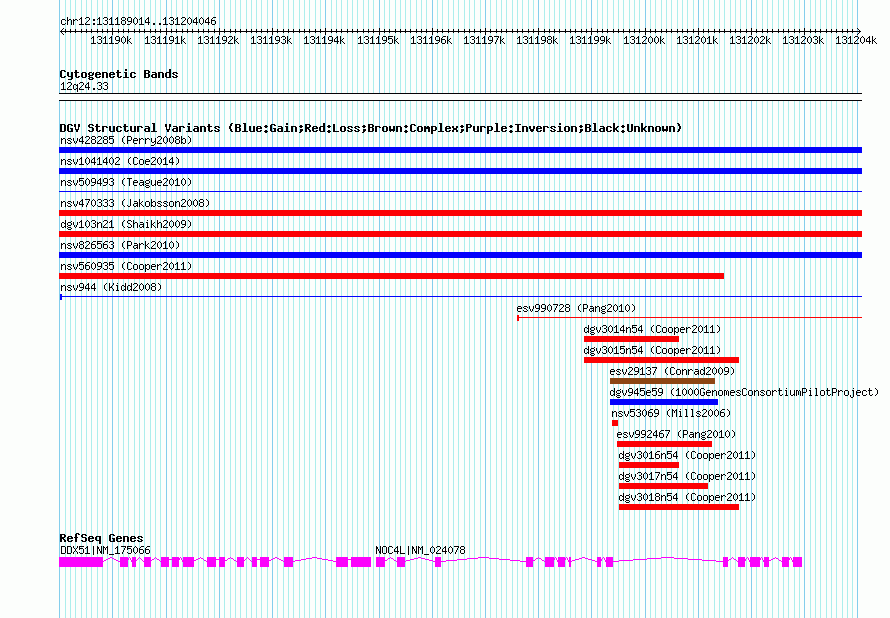Viewport: 890px width, 618px height.
Task: Open nsv470333 (Jakobsson2008) variant entry
Action: 135,203
